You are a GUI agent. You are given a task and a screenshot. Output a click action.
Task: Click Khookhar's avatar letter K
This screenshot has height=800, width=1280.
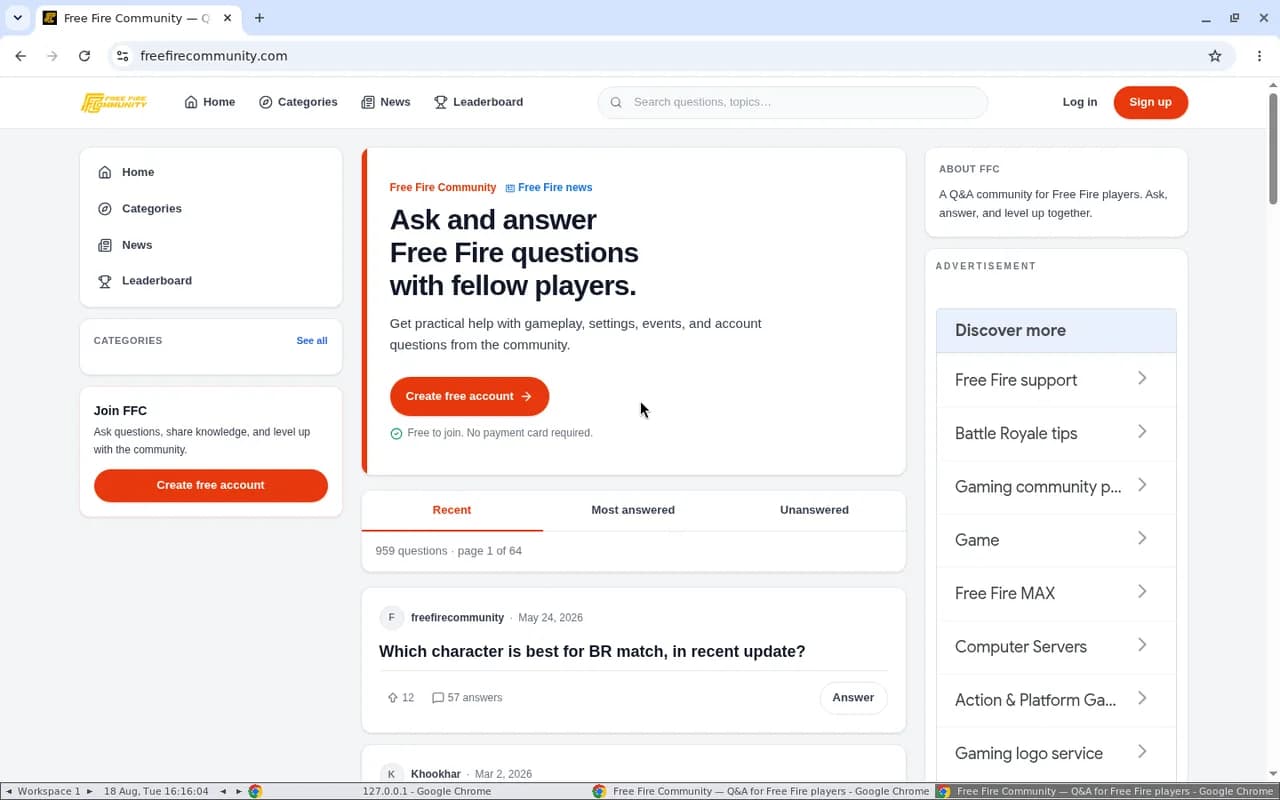click(x=391, y=774)
